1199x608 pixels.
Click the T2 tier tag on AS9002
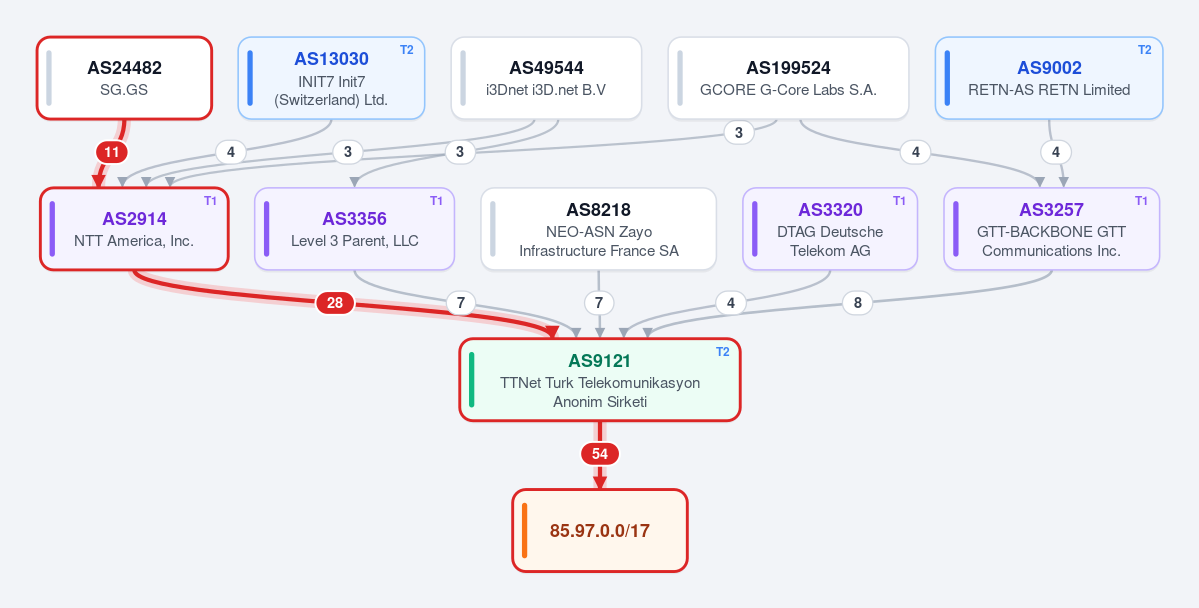coord(1144,50)
